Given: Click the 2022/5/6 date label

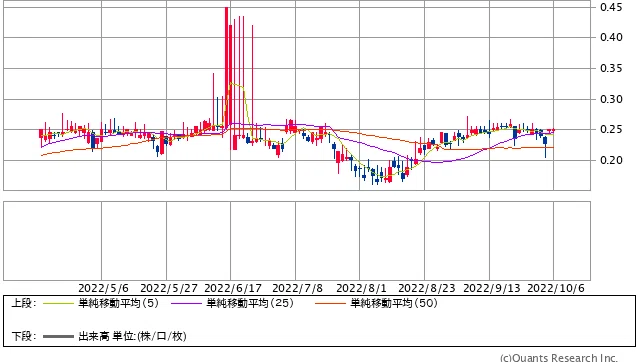Looking at the screenshot, I should pos(103,288).
